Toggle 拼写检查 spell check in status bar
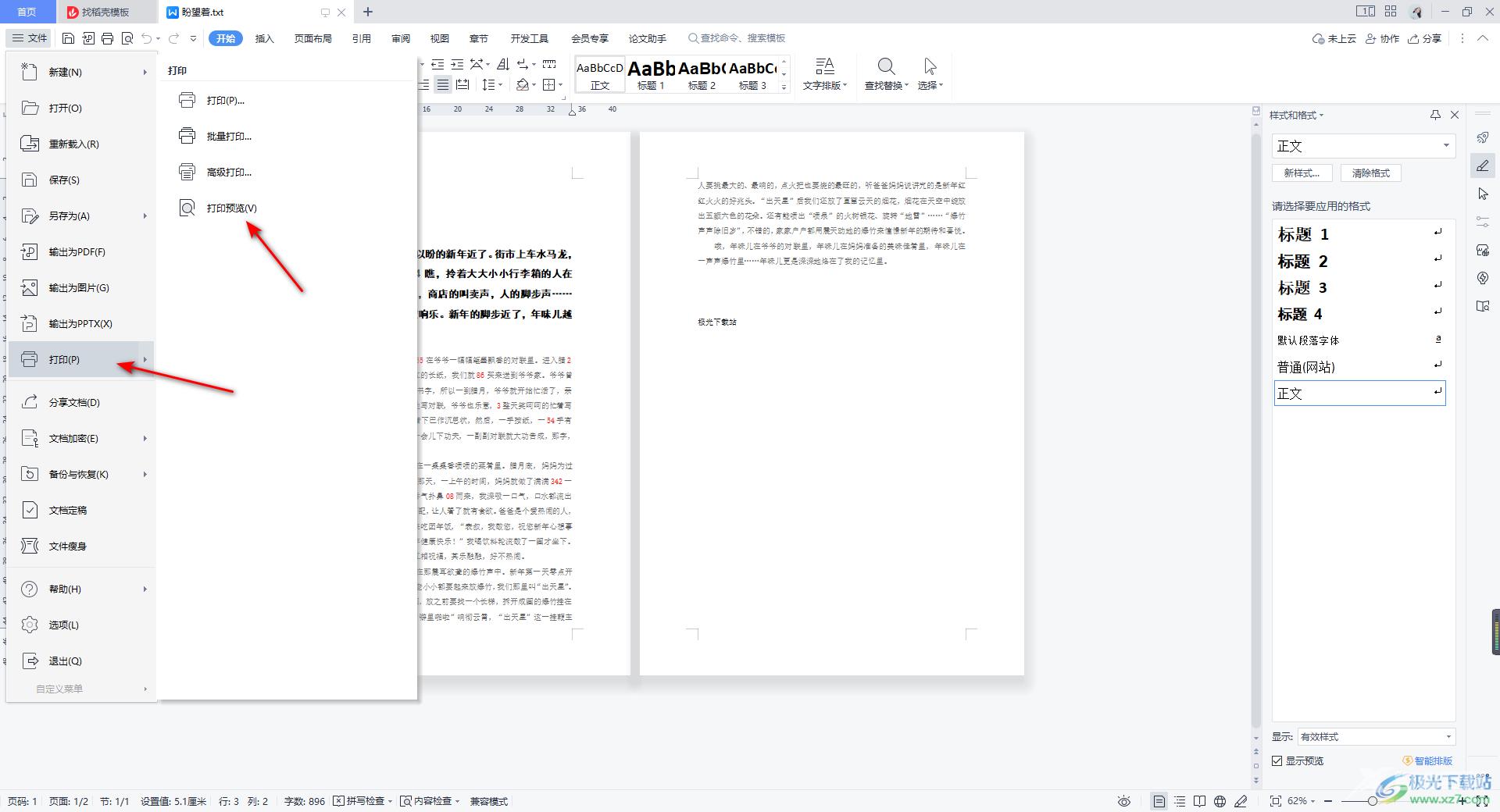This screenshot has height=812, width=1500. [x=362, y=801]
